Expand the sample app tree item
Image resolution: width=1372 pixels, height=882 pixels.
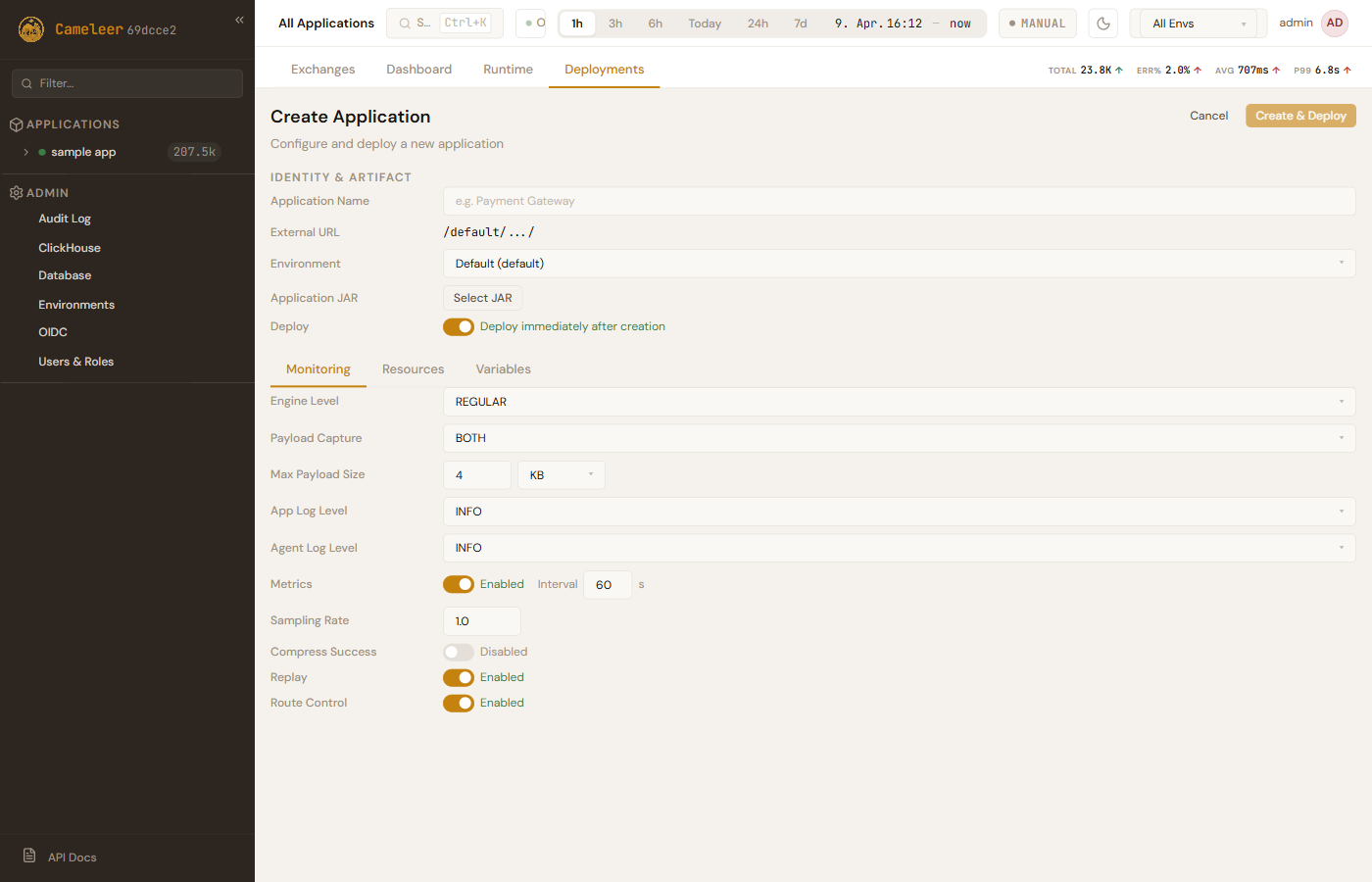click(x=26, y=152)
